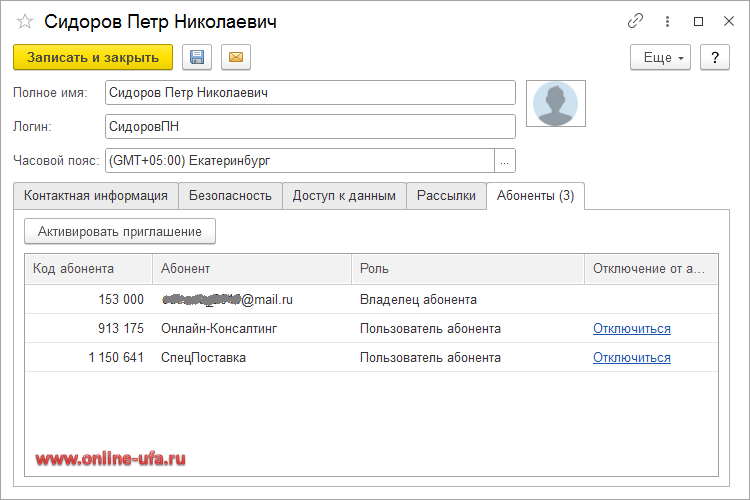Open the help question mark button
Screen dimensions: 750x500
tap(714, 57)
